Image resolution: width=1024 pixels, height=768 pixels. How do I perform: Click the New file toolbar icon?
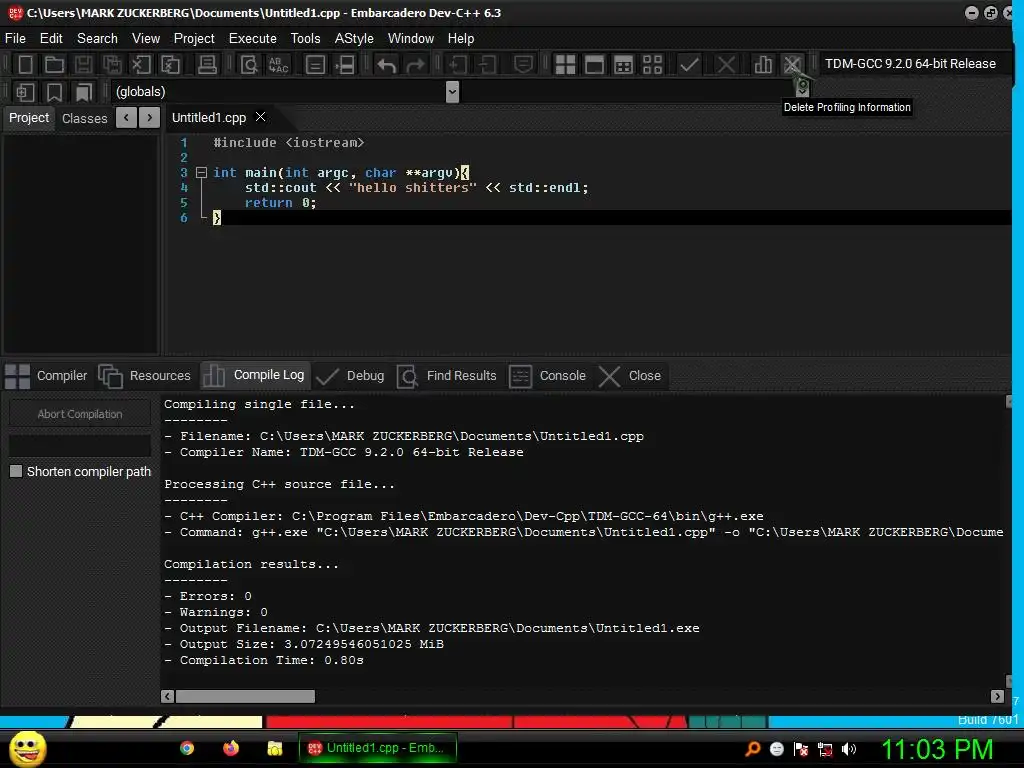point(25,64)
